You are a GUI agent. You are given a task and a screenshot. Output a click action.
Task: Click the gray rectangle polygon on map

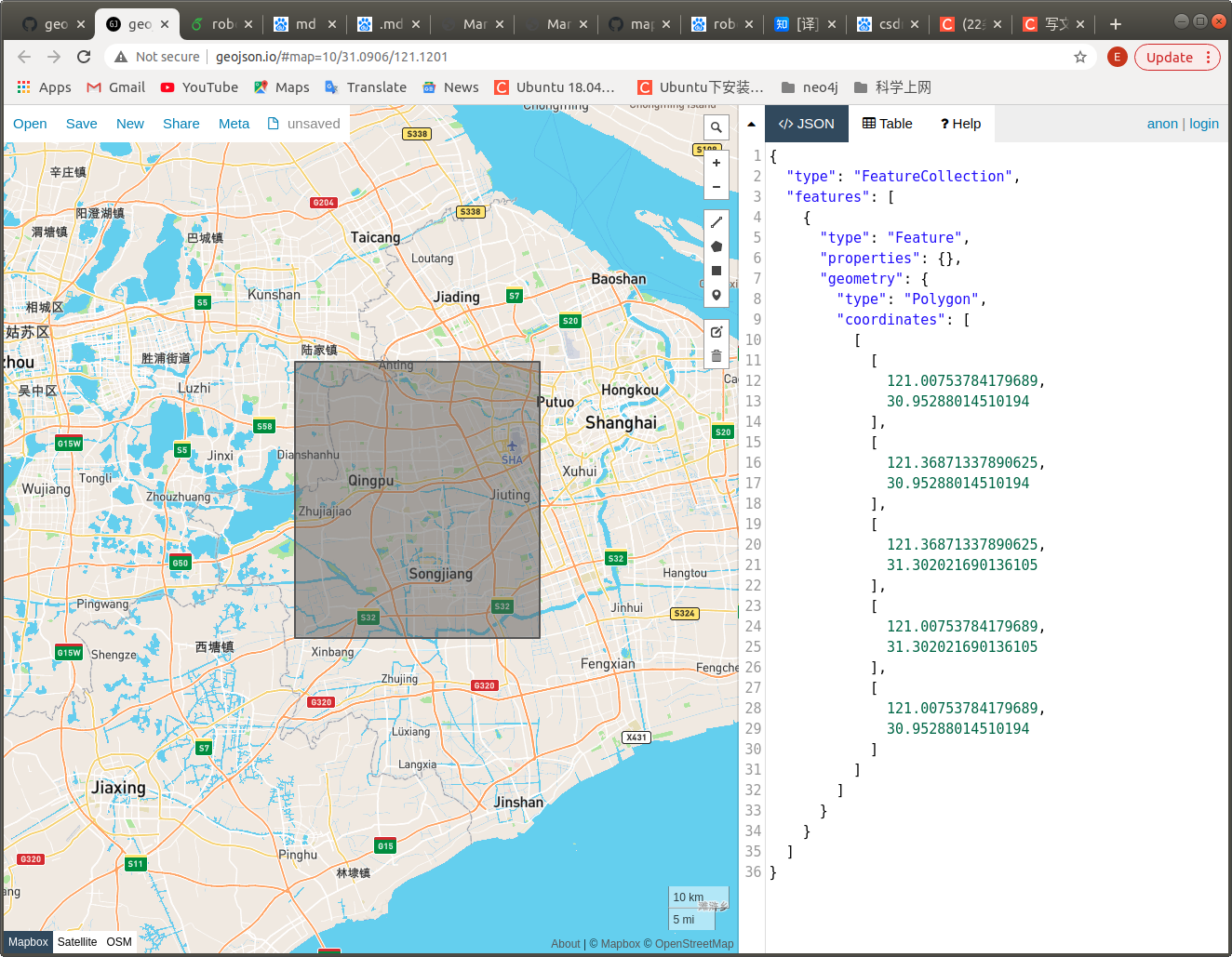pyautogui.click(x=417, y=539)
